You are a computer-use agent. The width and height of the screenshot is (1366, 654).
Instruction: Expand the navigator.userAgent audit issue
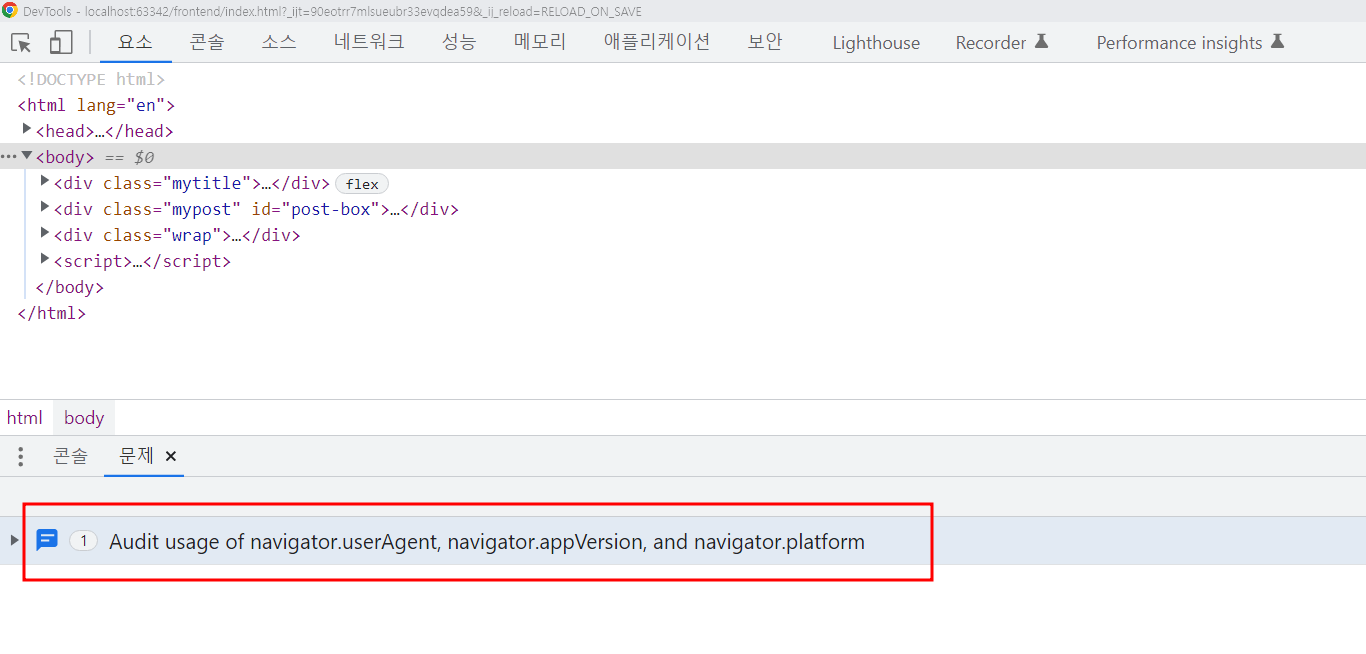click(14, 540)
